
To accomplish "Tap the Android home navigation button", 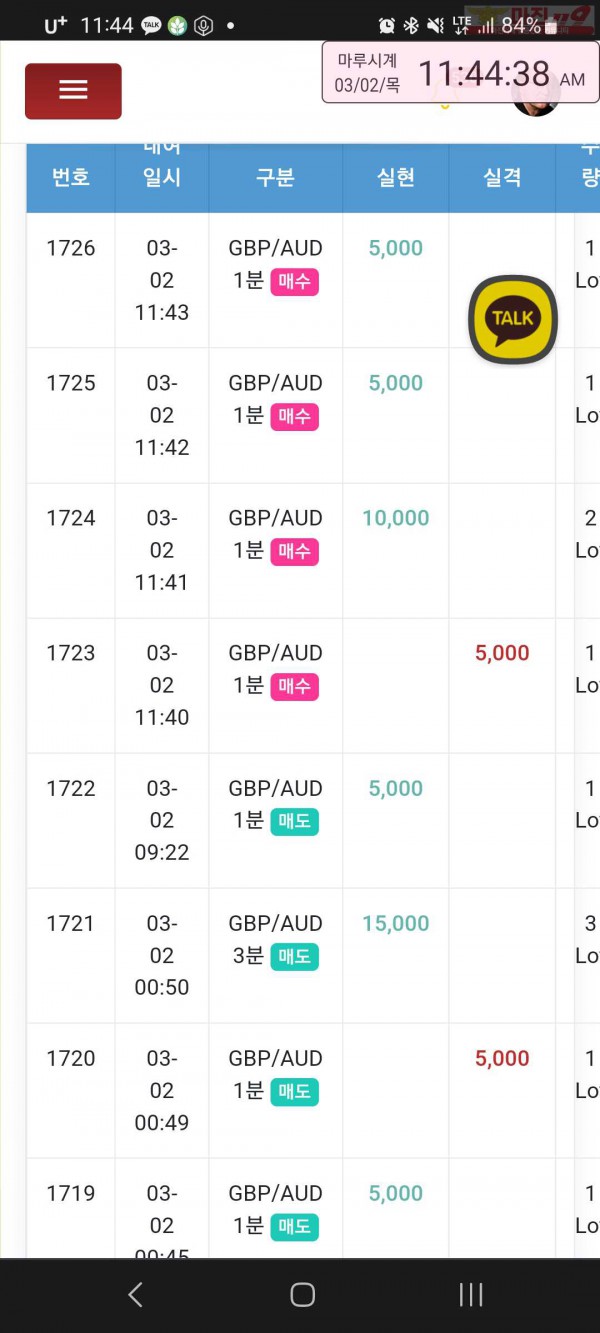I will click(302, 1295).
